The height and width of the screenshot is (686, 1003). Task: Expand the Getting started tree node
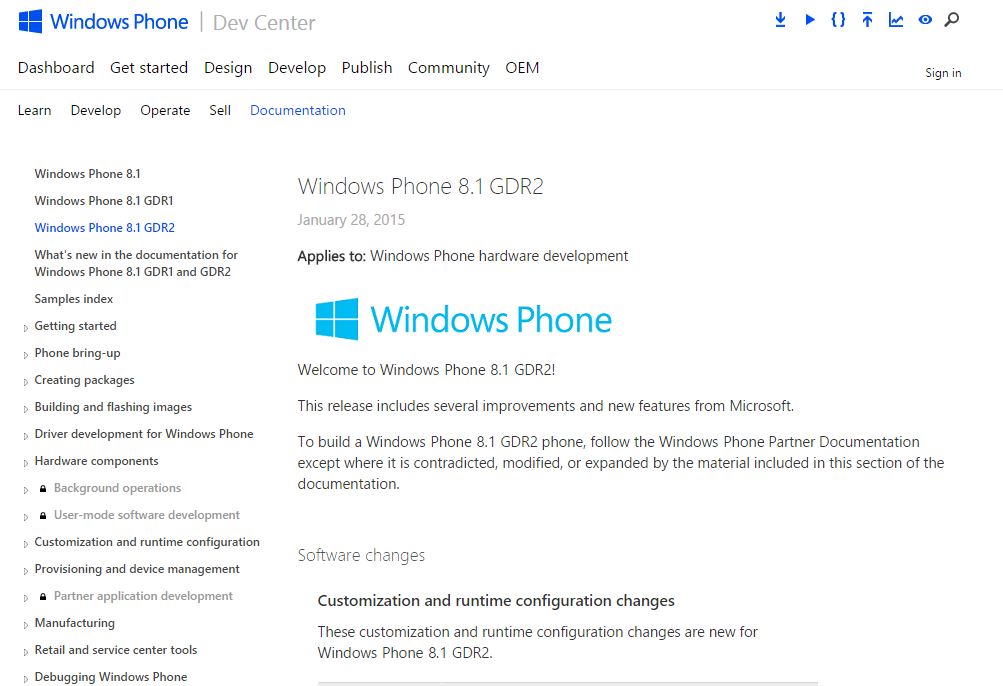(x=26, y=328)
